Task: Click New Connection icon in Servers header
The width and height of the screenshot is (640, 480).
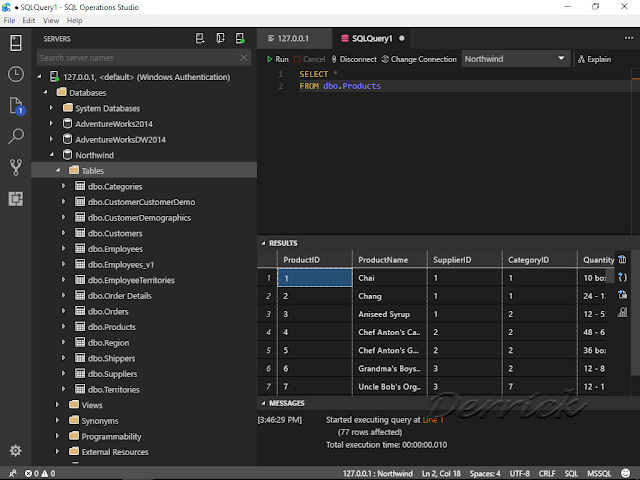Action: coord(200,38)
